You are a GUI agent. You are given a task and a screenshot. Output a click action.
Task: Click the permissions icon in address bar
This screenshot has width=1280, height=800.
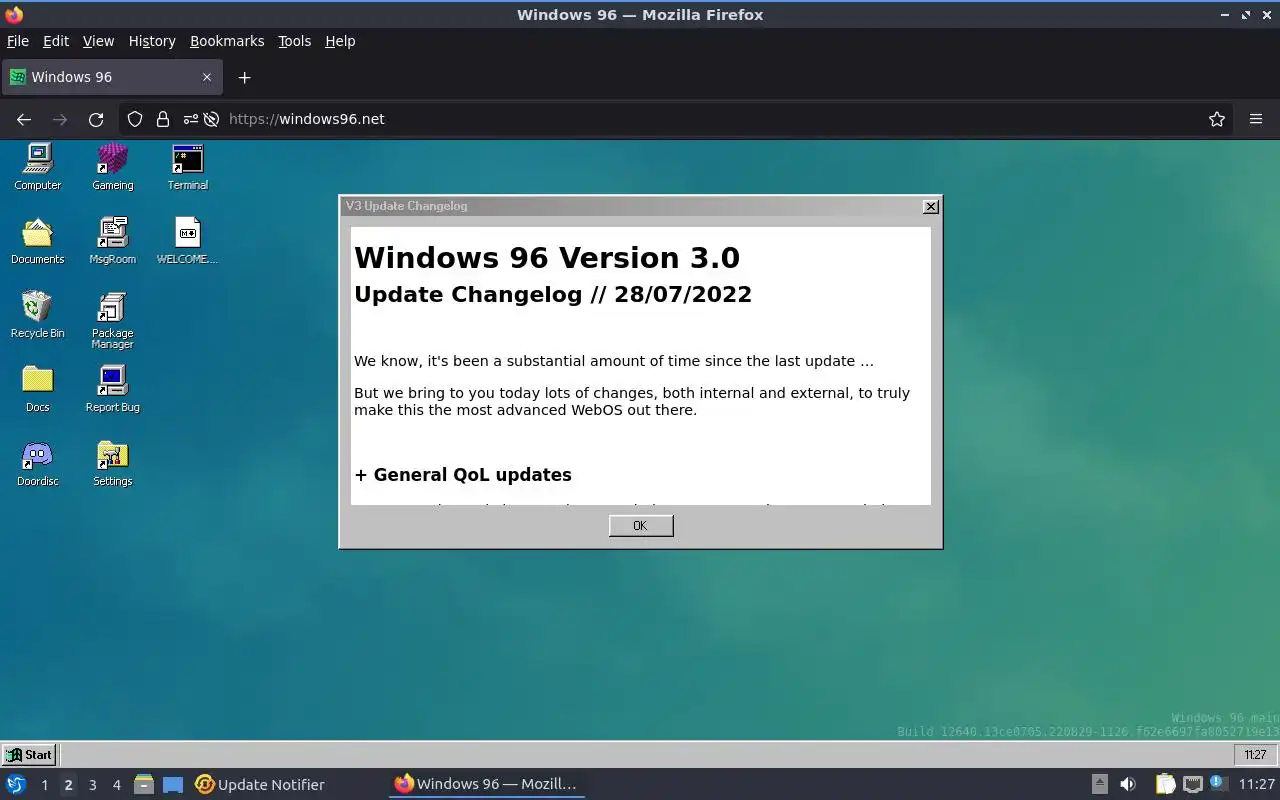tap(190, 119)
